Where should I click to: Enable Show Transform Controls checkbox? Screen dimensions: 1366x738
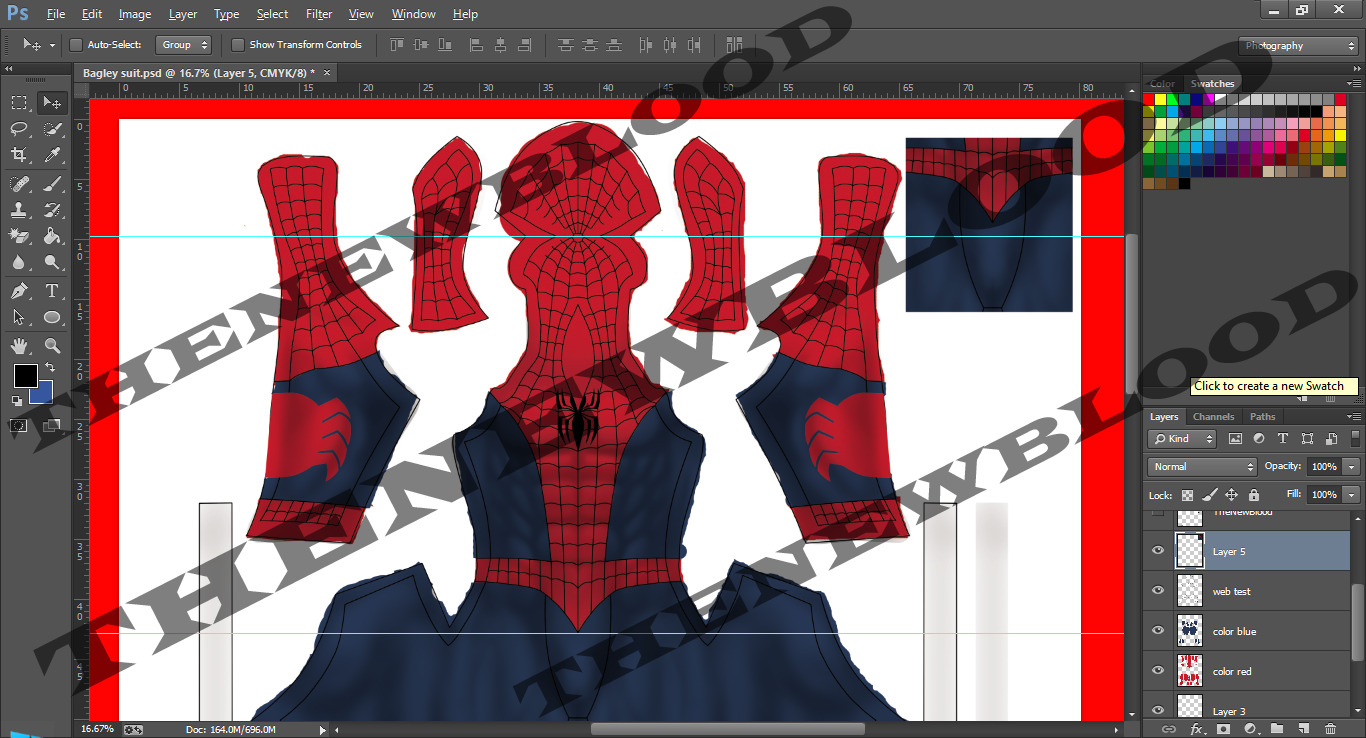[x=238, y=45]
